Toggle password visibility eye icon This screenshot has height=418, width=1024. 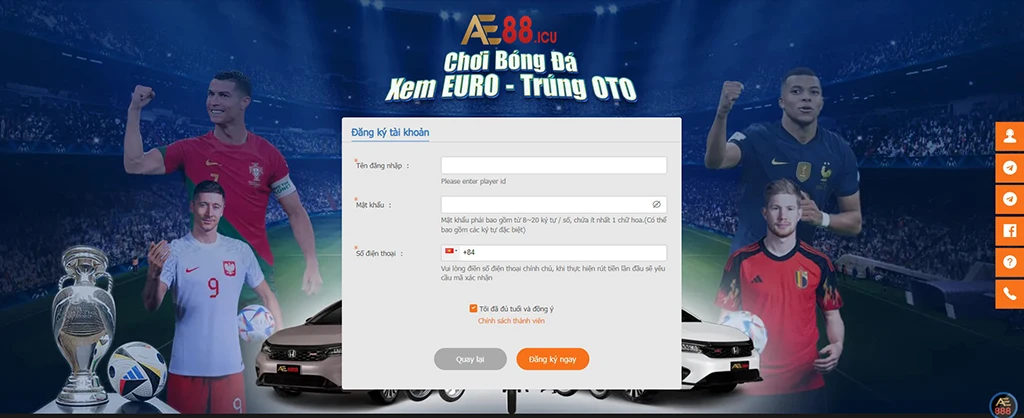[x=656, y=204]
